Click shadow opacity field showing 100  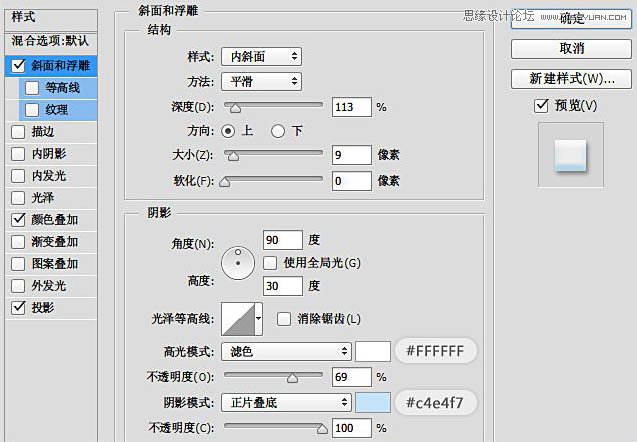click(351, 428)
